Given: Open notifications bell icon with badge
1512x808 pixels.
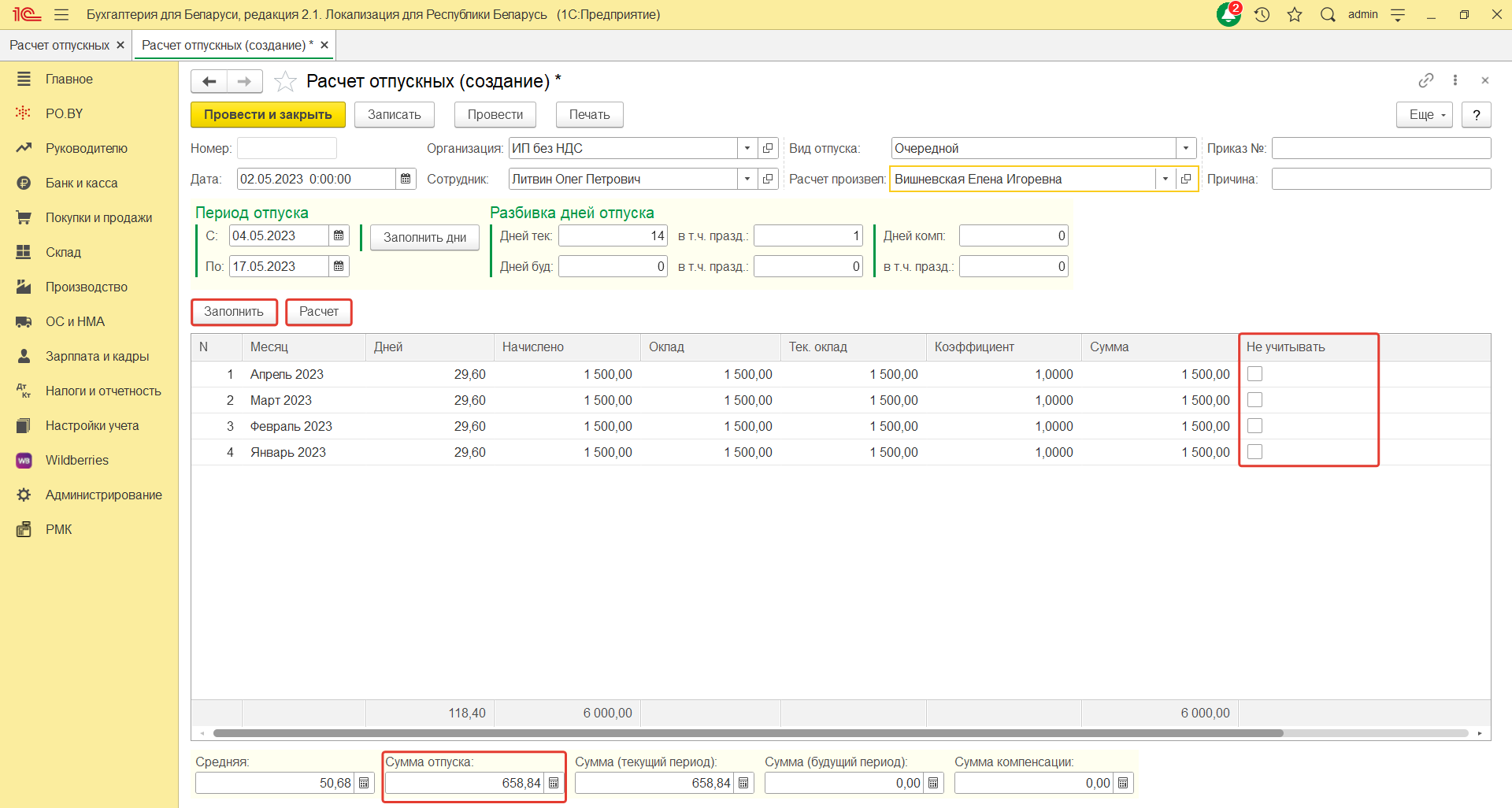Looking at the screenshot, I should [x=1228, y=15].
